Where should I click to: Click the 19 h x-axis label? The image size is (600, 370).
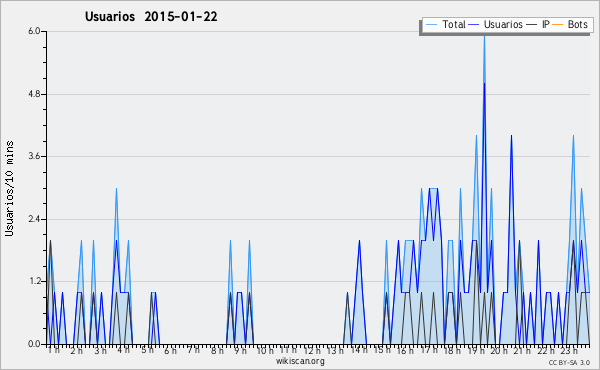[476, 350]
